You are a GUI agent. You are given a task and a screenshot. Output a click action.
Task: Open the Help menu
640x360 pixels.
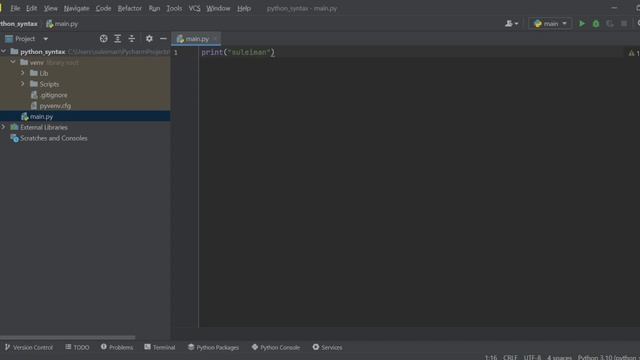pos(244,8)
